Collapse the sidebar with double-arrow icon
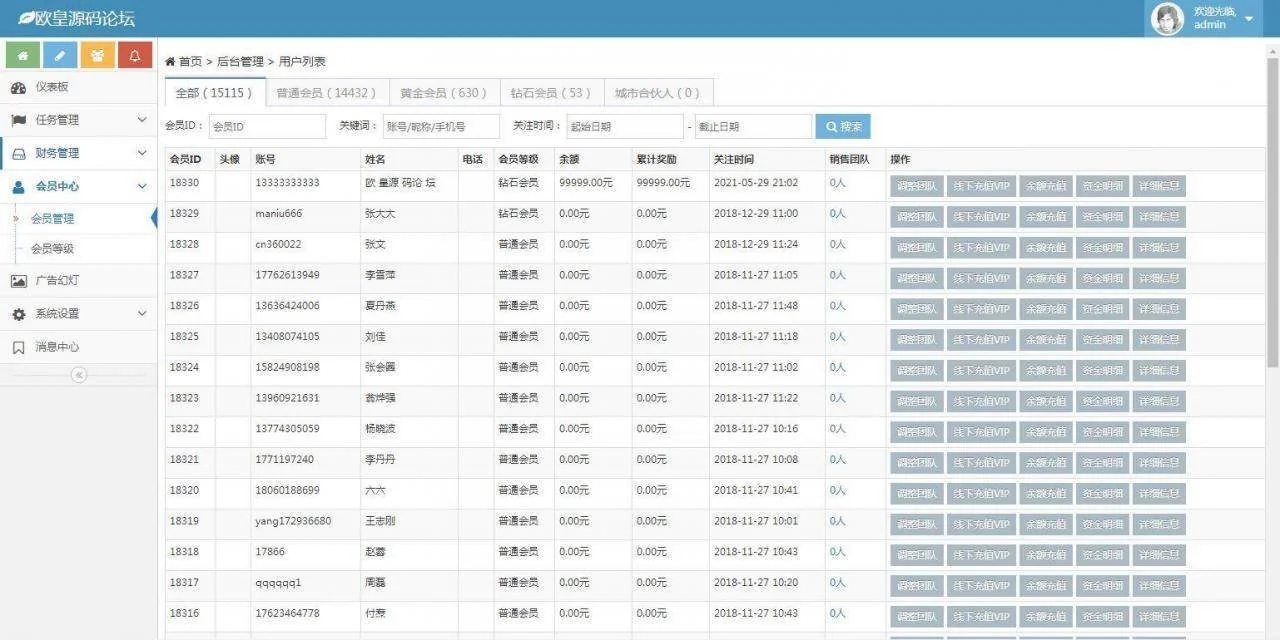 pyautogui.click(x=79, y=375)
